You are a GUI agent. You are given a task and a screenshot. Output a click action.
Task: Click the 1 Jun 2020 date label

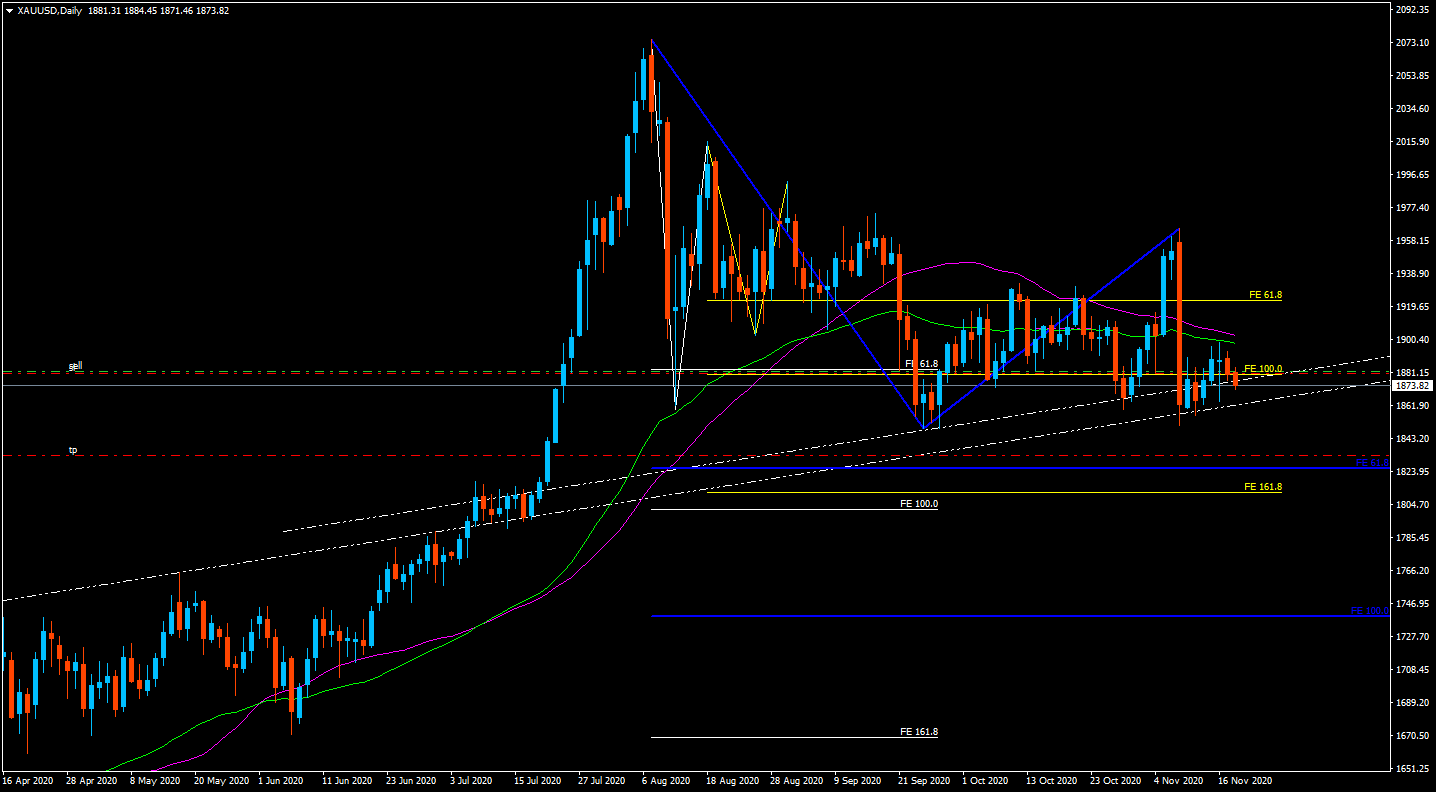[281, 779]
